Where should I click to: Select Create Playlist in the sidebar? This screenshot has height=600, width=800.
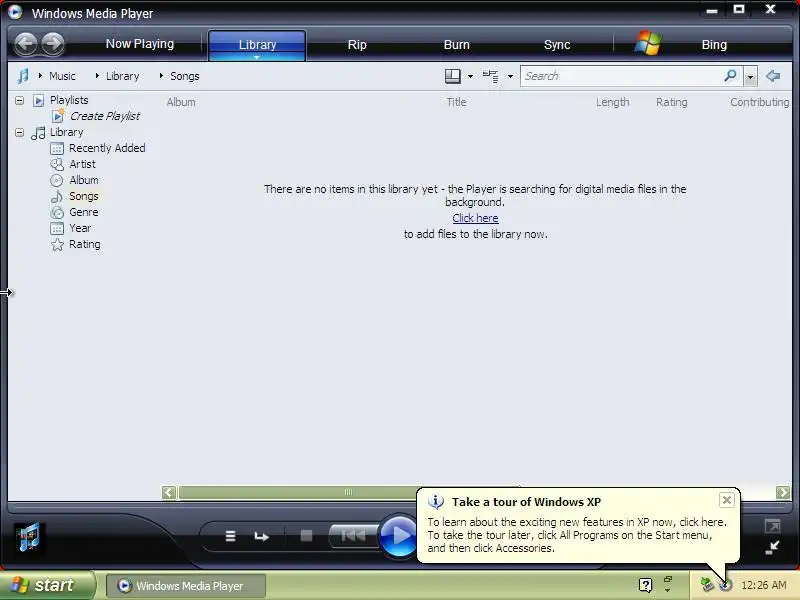[104, 116]
